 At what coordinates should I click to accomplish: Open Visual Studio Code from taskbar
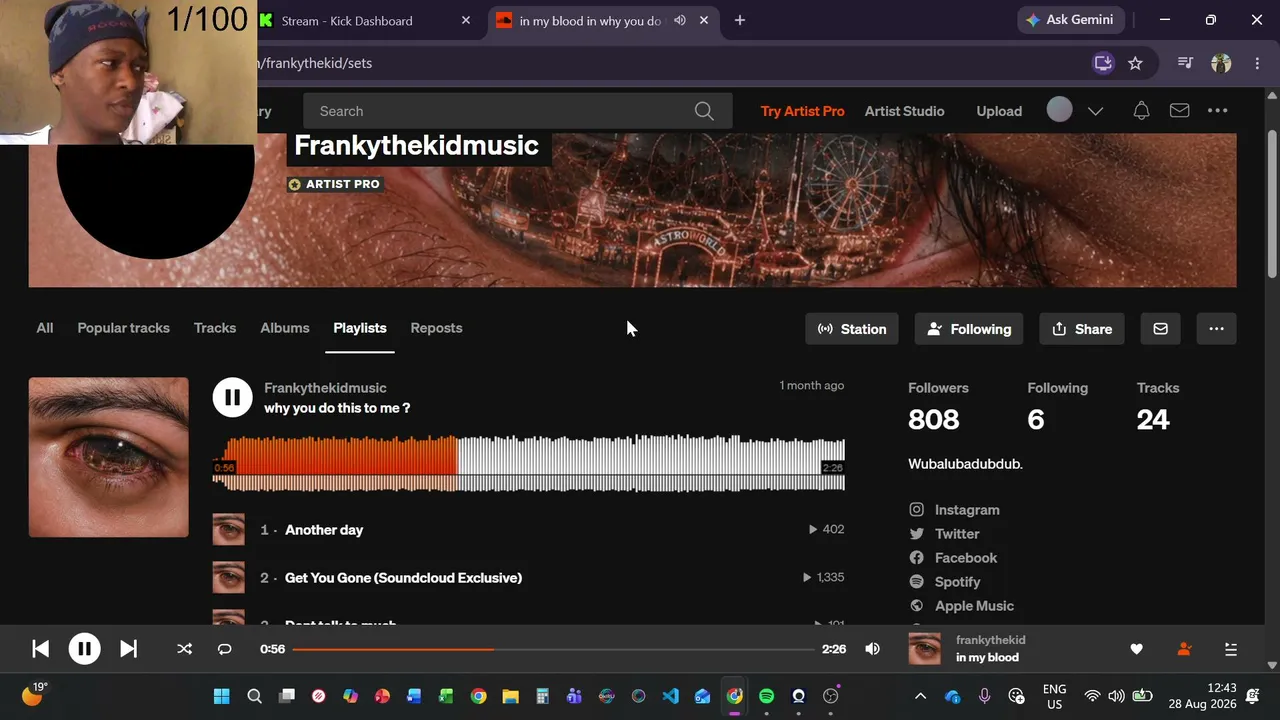pos(670,696)
